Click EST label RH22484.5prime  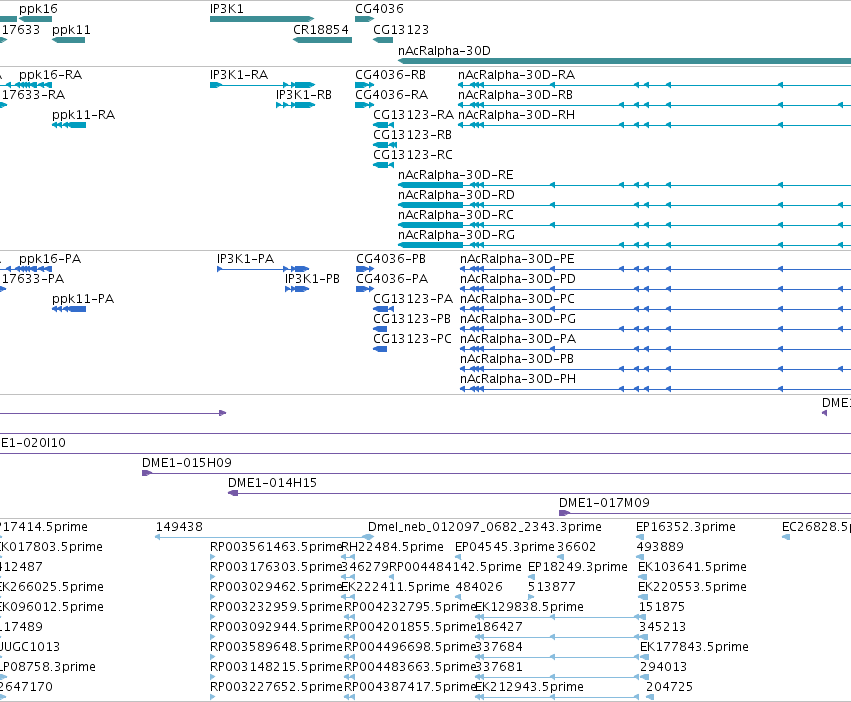392,547
